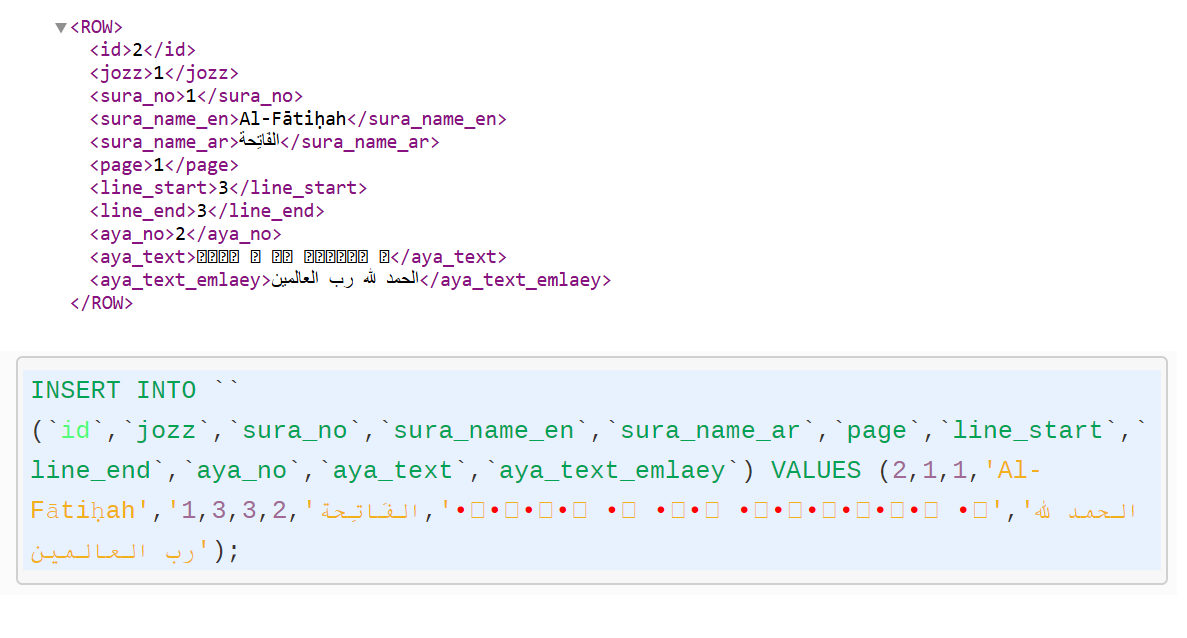Click the opening line_start XML tag
The width and height of the screenshot is (1187, 638).
click(x=153, y=188)
